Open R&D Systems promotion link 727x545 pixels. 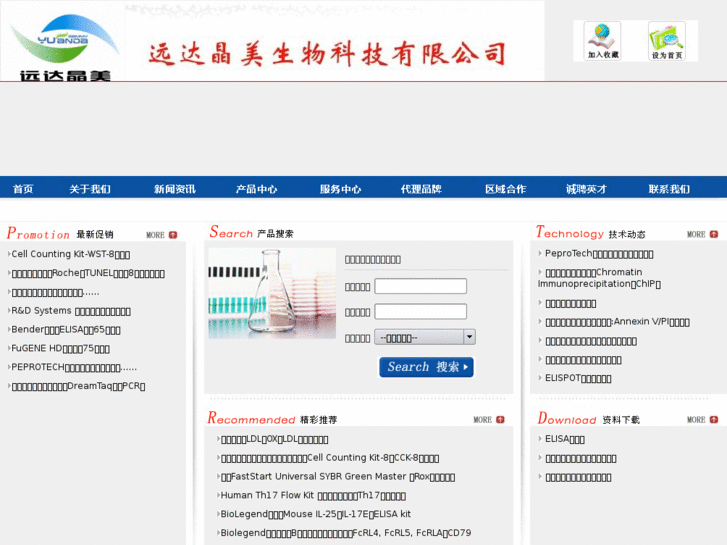click(71, 311)
